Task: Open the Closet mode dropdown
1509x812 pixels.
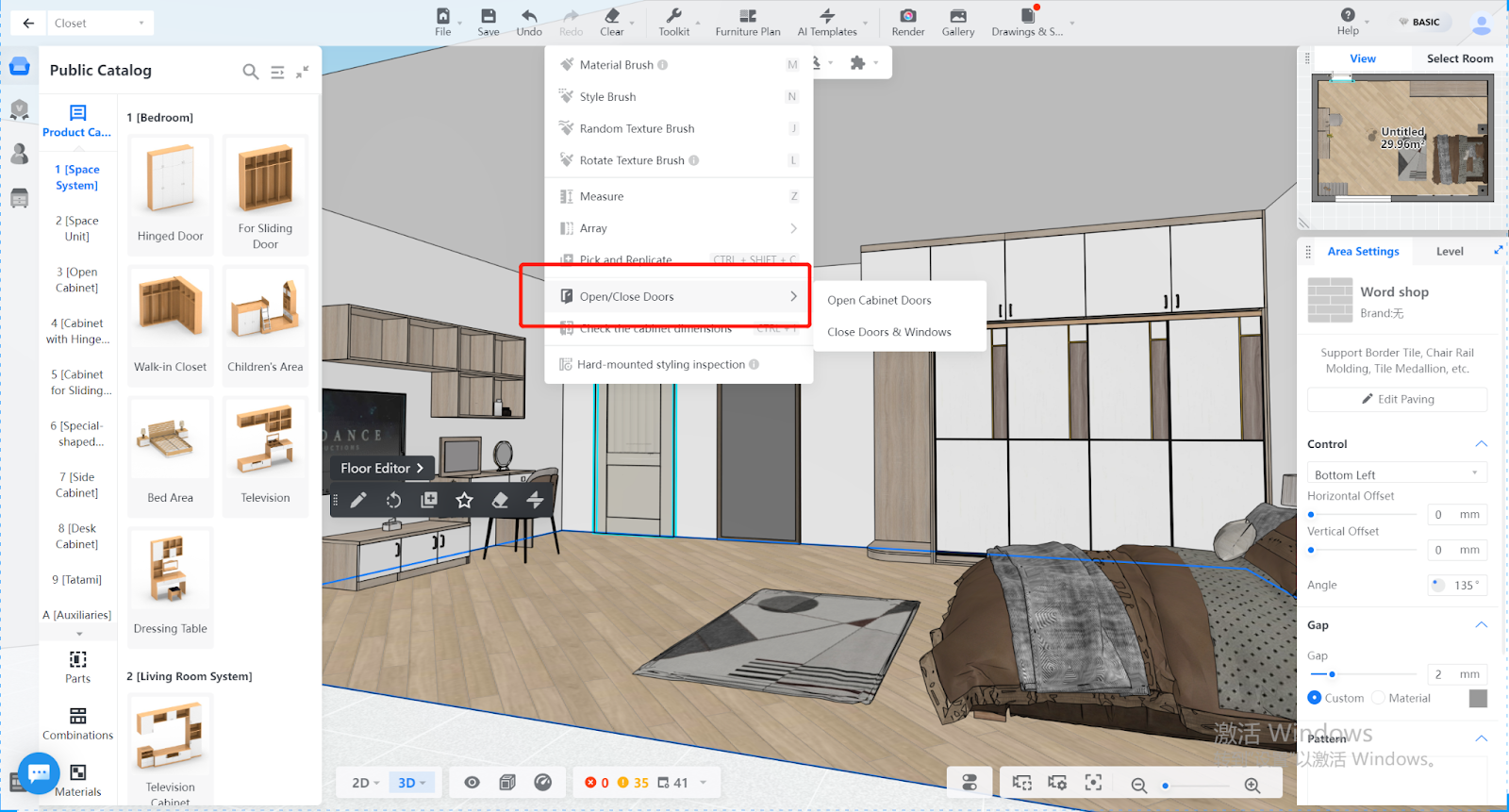Action: pos(99,24)
